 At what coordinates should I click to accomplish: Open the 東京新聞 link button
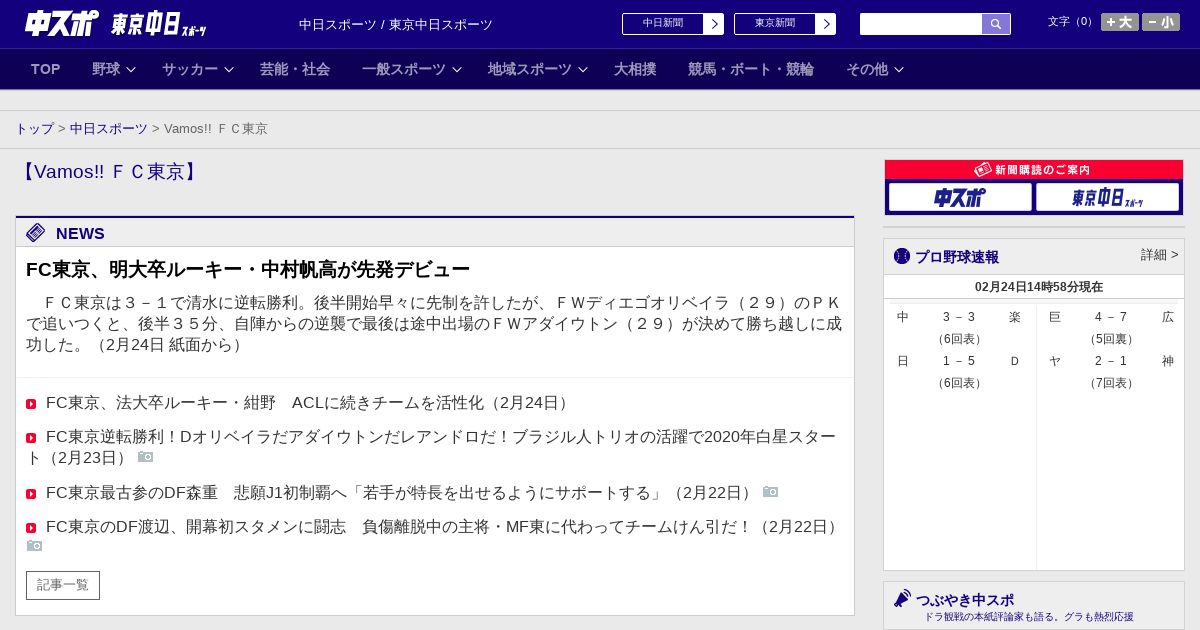pos(775,24)
